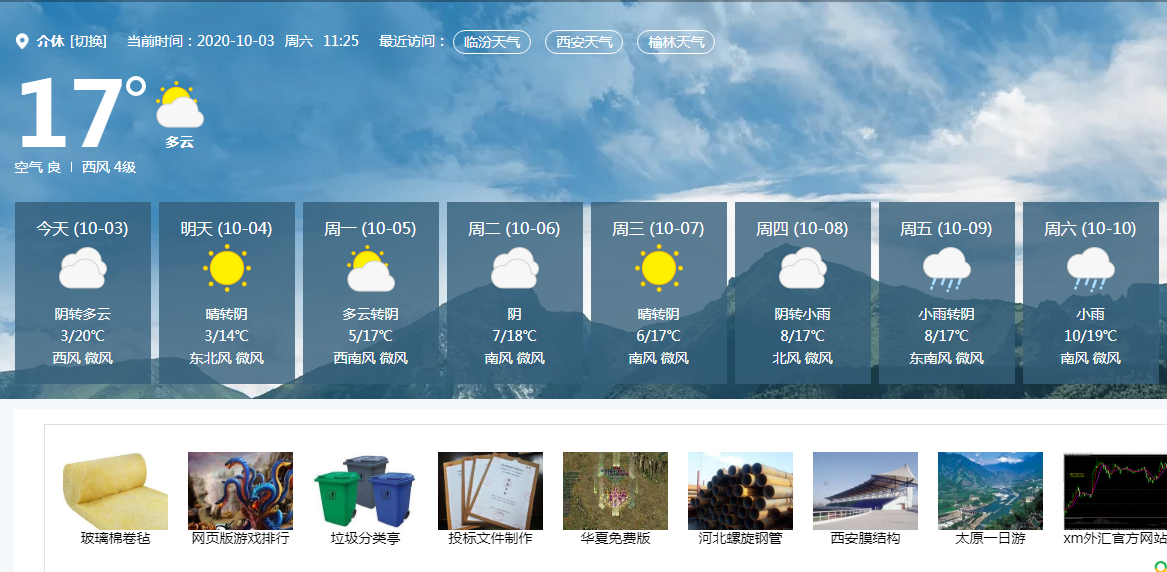1167x572 pixels.
Task: Open the 太原一日游 scenery thumbnail
Action: [991, 491]
